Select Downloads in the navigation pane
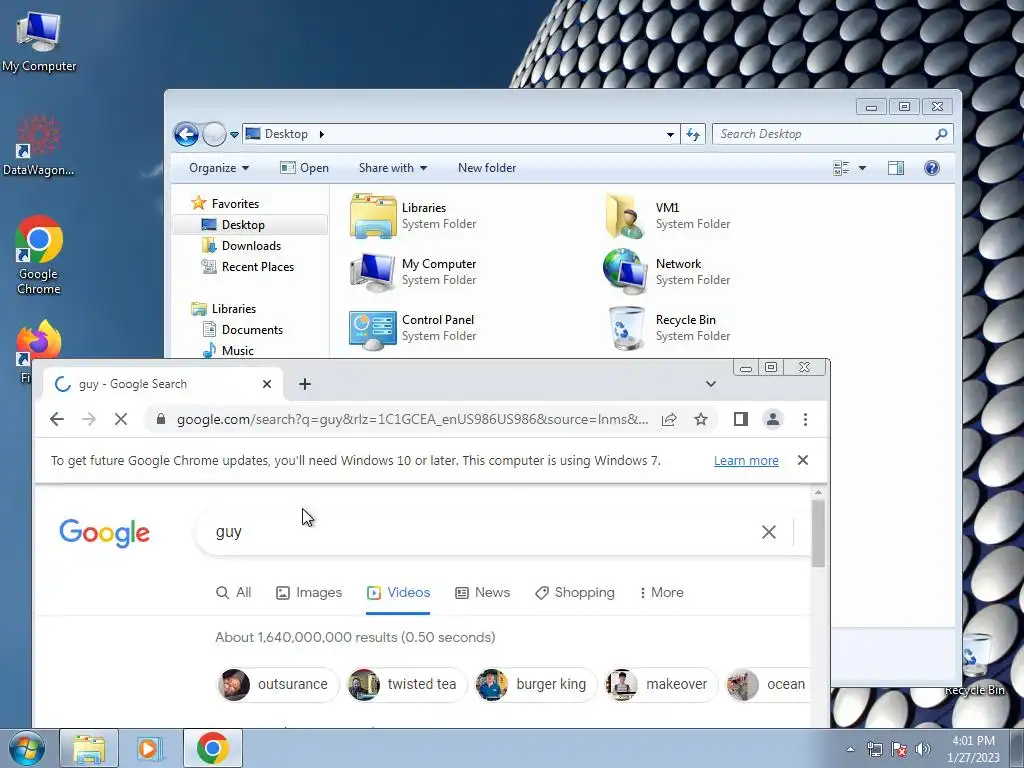The height and width of the screenshot is (768, 1024). [x=241, y=246]
